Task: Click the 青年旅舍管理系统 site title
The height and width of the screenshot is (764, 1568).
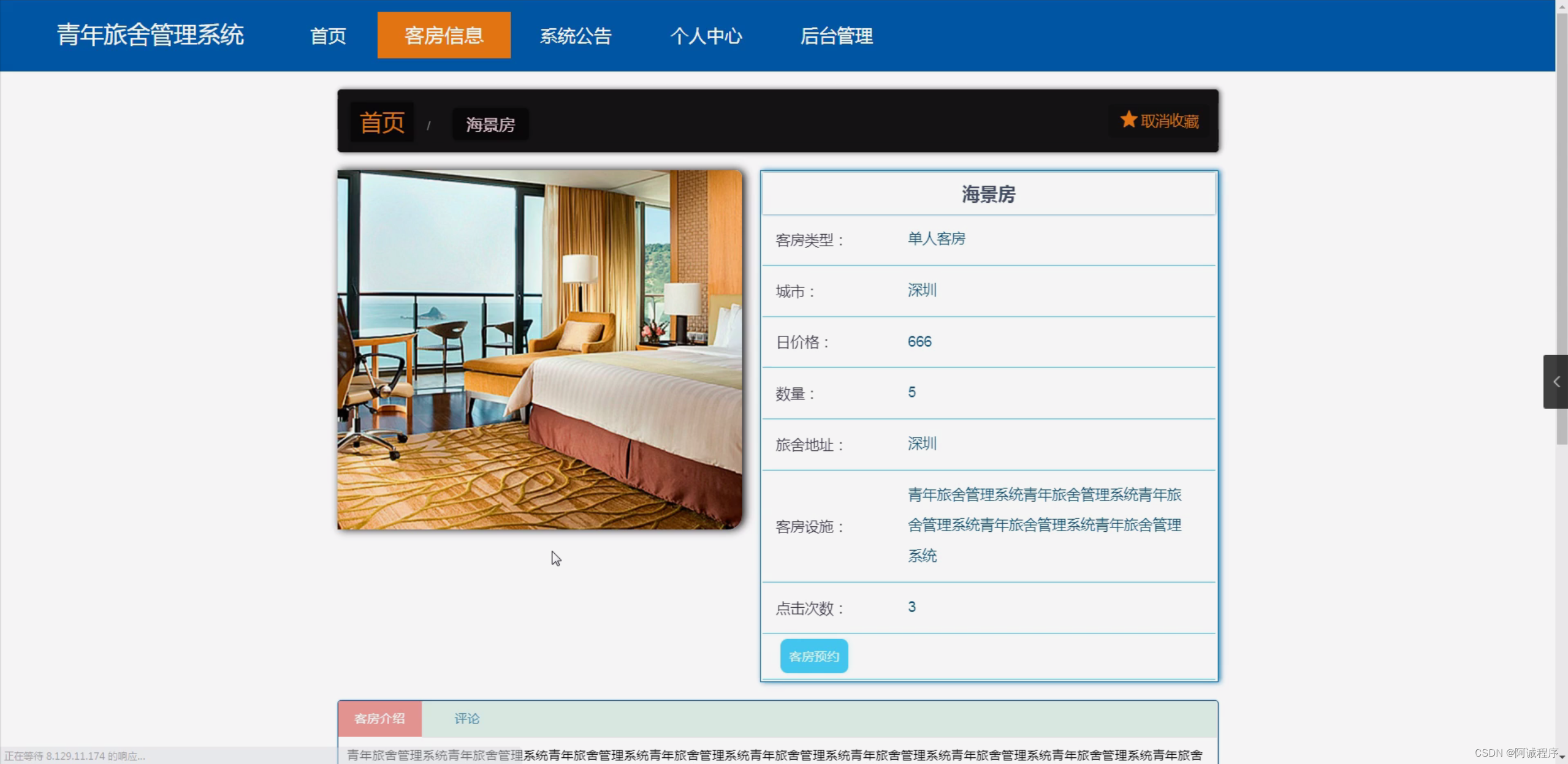Action: (x=150, y=35)
